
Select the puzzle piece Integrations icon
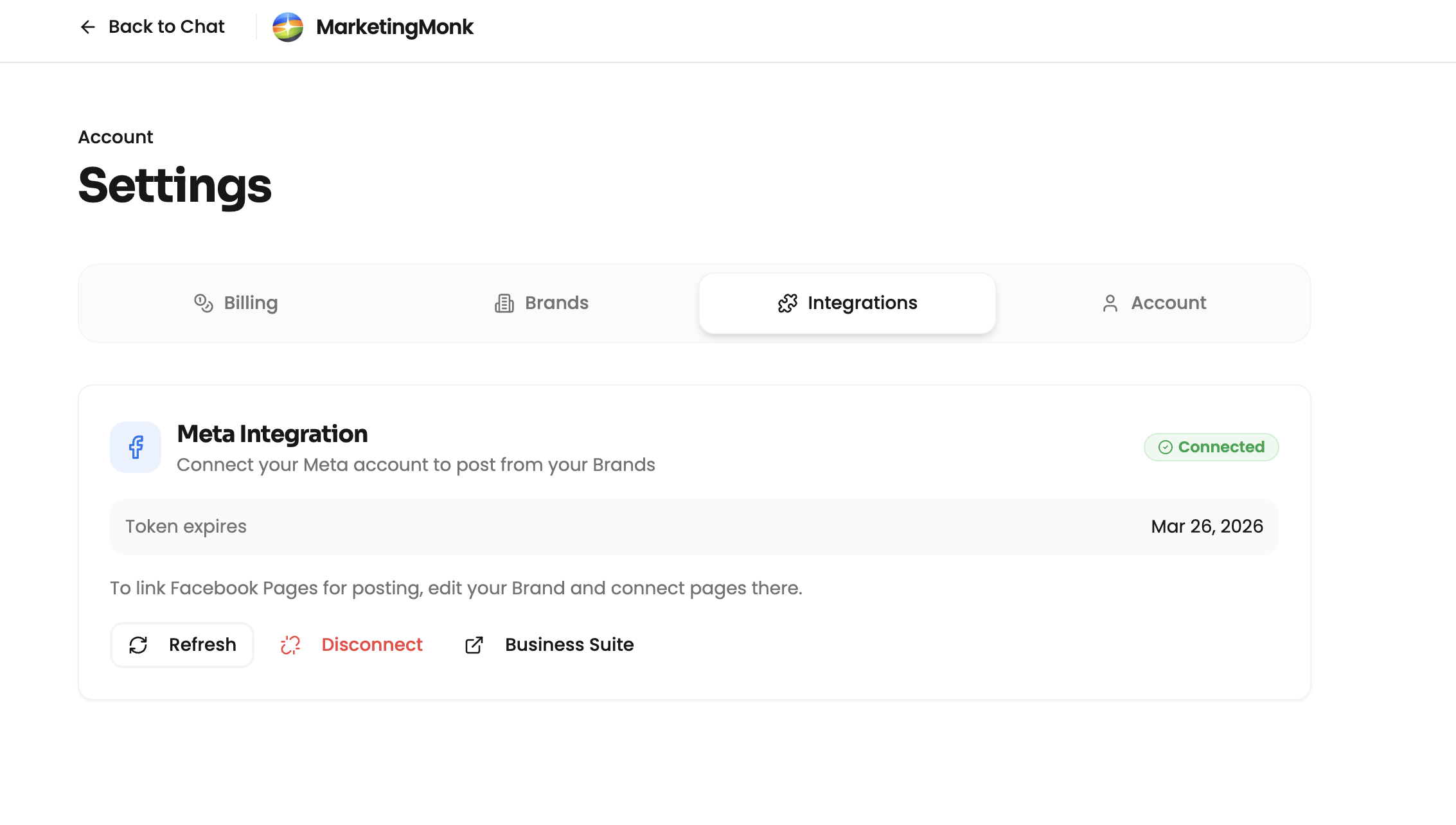[x=787, y=303]
